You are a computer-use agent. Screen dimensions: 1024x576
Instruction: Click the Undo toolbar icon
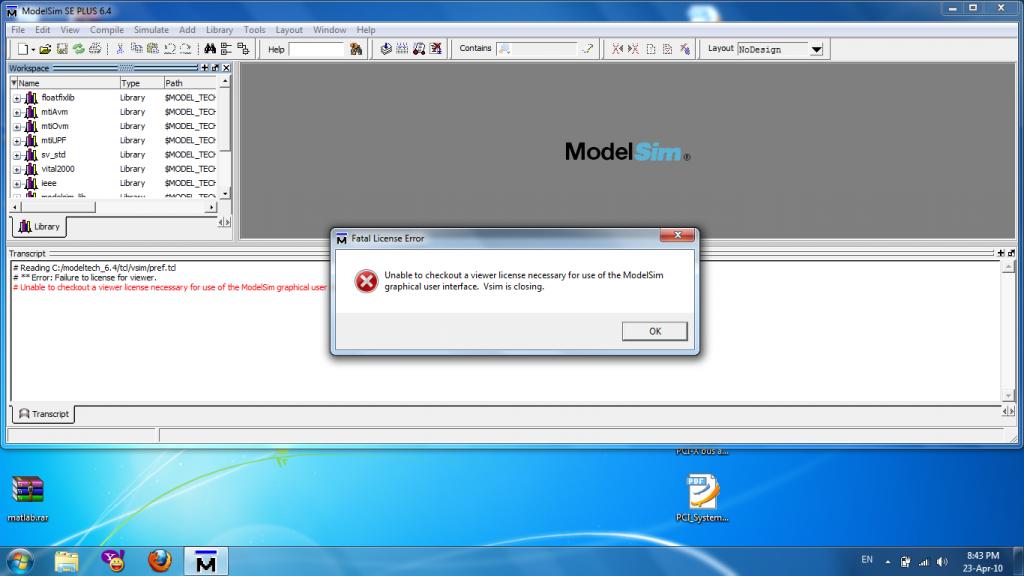170,49
